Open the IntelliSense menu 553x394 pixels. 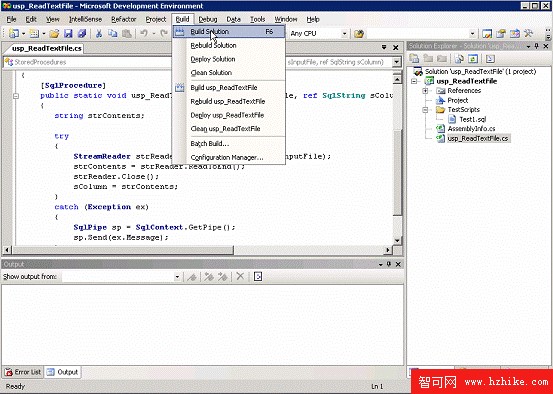[86, 19]
